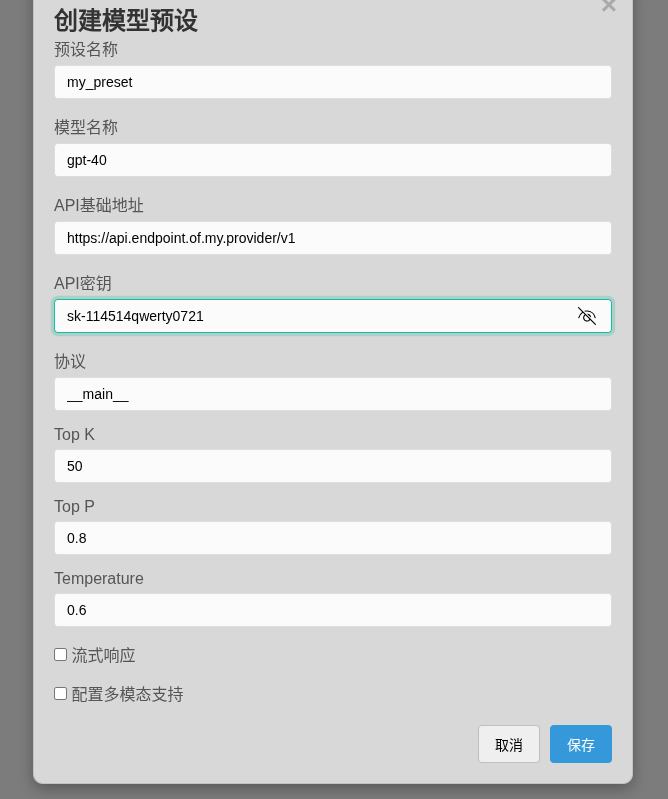Select the Top P value field
The image size is (668, 799).
coord(332,538)
